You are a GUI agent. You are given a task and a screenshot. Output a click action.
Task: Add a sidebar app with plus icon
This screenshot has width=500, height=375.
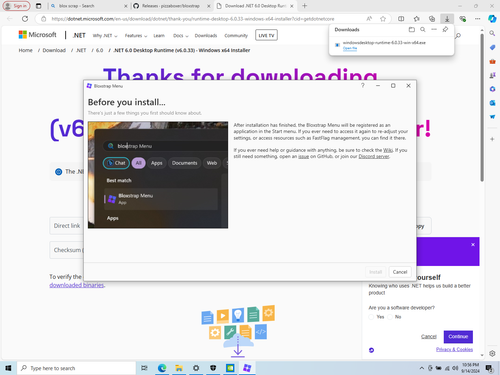click(x=492, y=139)
